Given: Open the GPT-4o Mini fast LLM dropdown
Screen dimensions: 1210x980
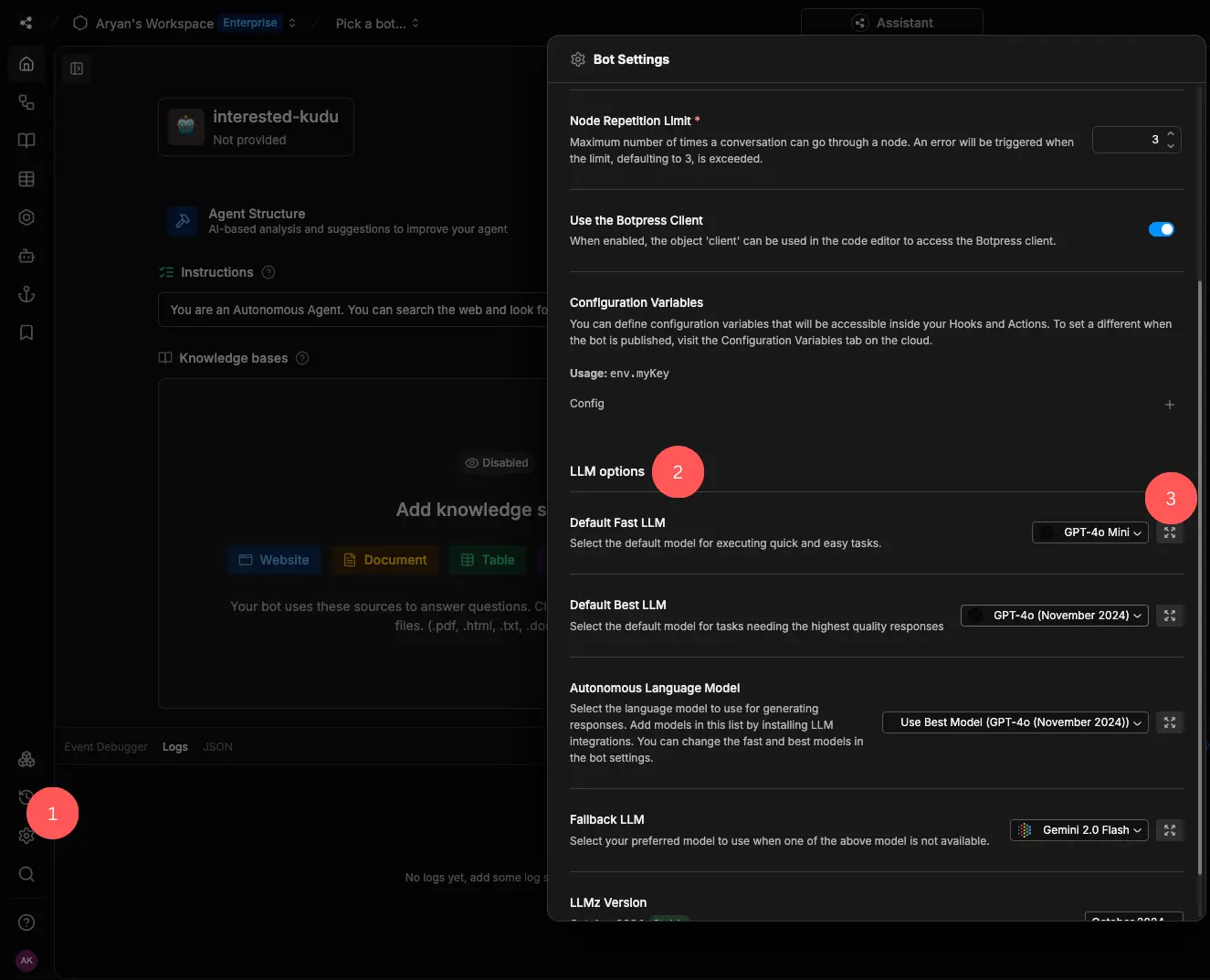Looking at the screenshot, I should [x=1090, y=532].
